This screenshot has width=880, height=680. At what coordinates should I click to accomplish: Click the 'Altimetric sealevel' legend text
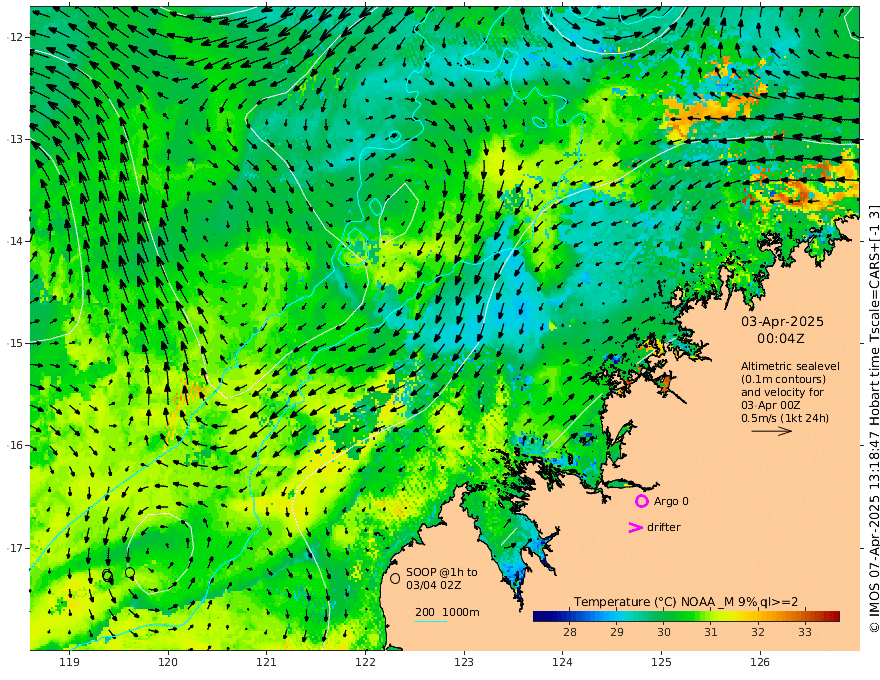click(x=790, y=366)
